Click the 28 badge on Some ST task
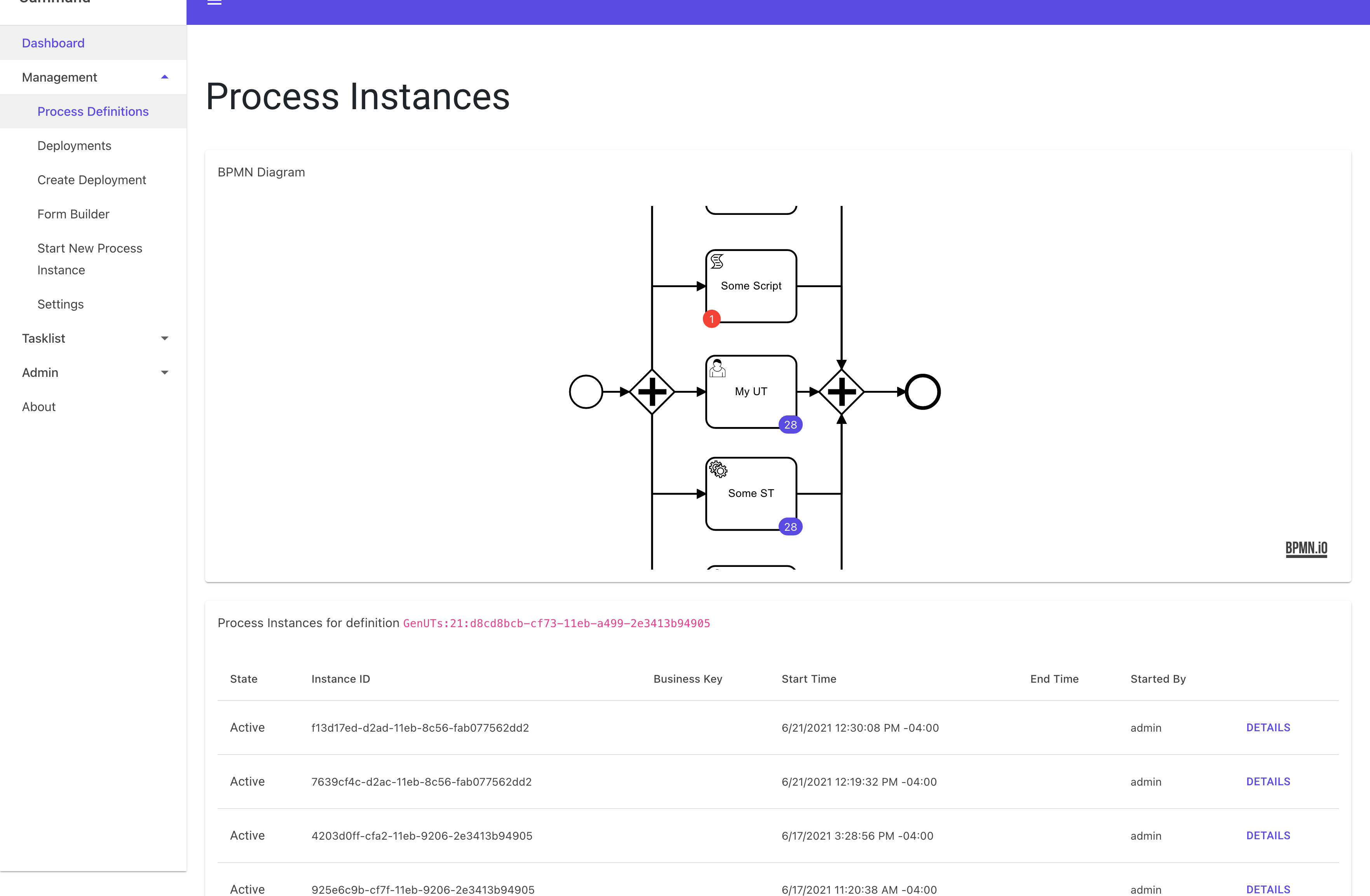 (x=790, y=526)
